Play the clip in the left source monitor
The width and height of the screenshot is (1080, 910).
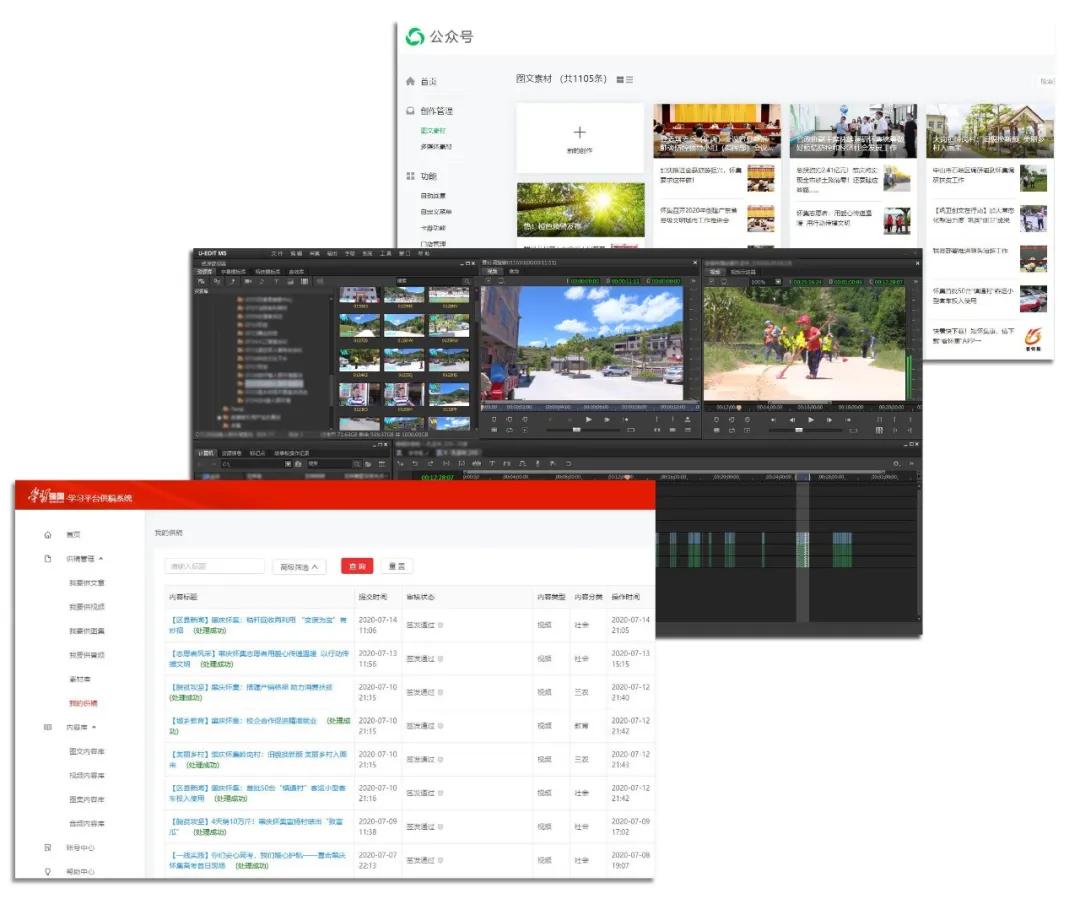pos(588,419)
